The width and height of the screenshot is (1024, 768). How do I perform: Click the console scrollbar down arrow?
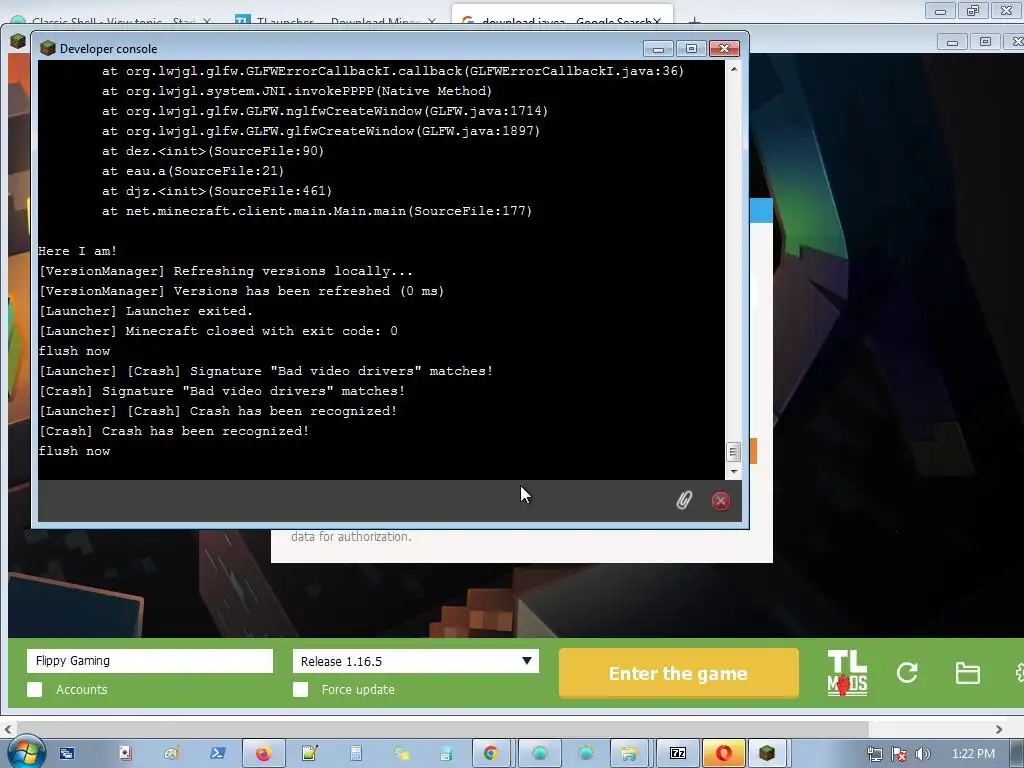[x=733, y=472]
